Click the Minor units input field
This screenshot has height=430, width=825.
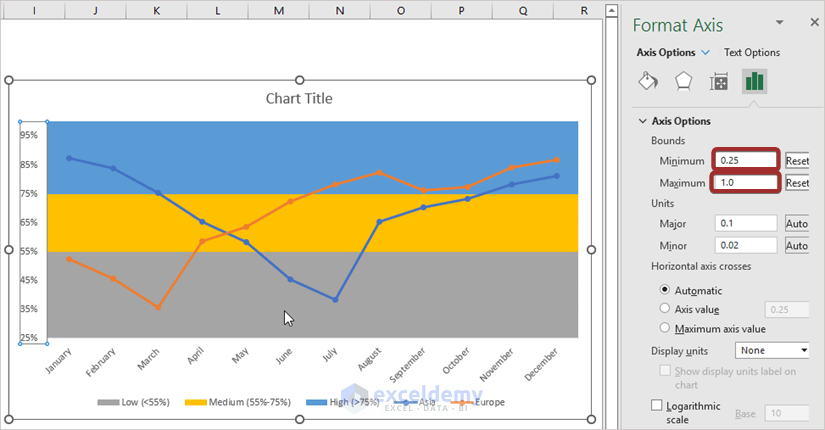(x=746, y=245)
